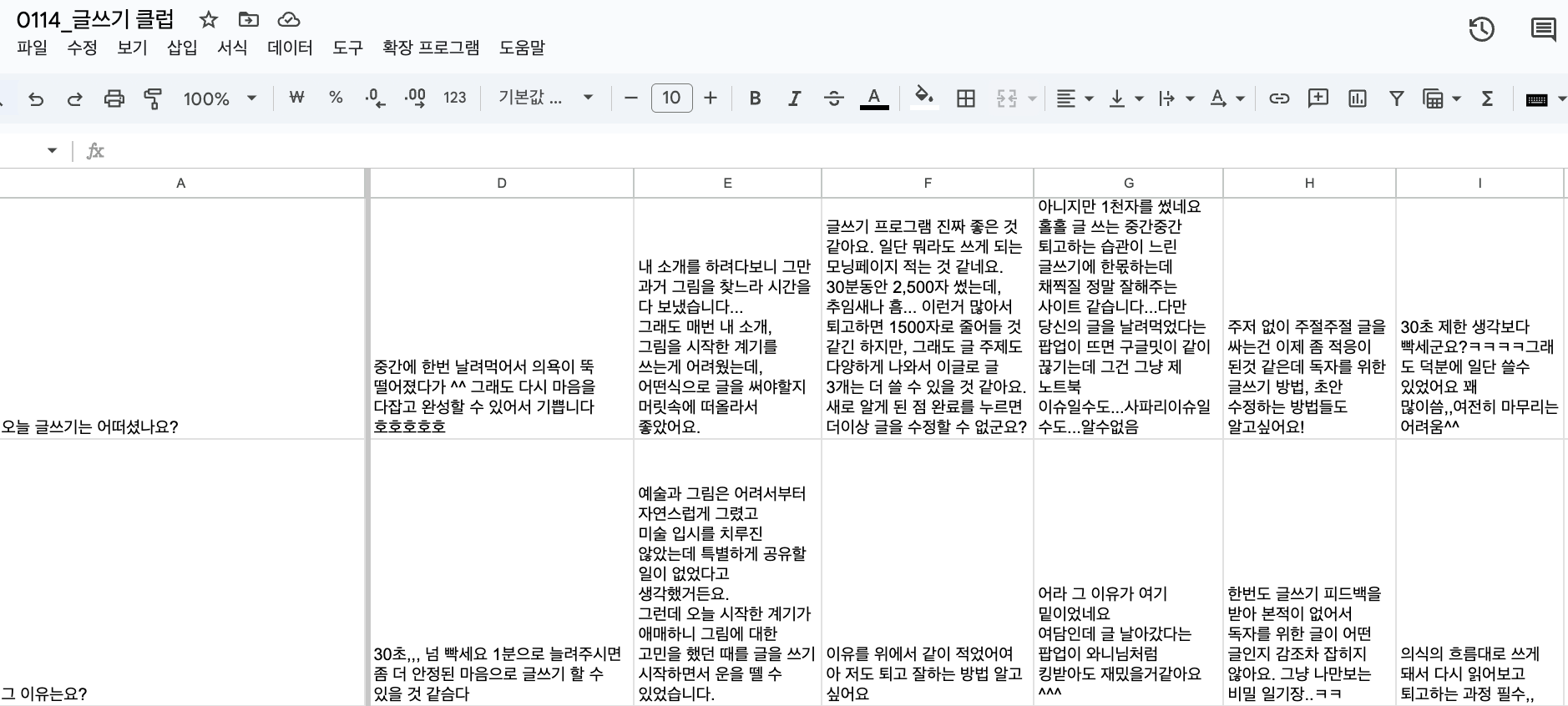Open the borders tool
The width and height of the screenshot is (1568, 706).
coord(966,98)
